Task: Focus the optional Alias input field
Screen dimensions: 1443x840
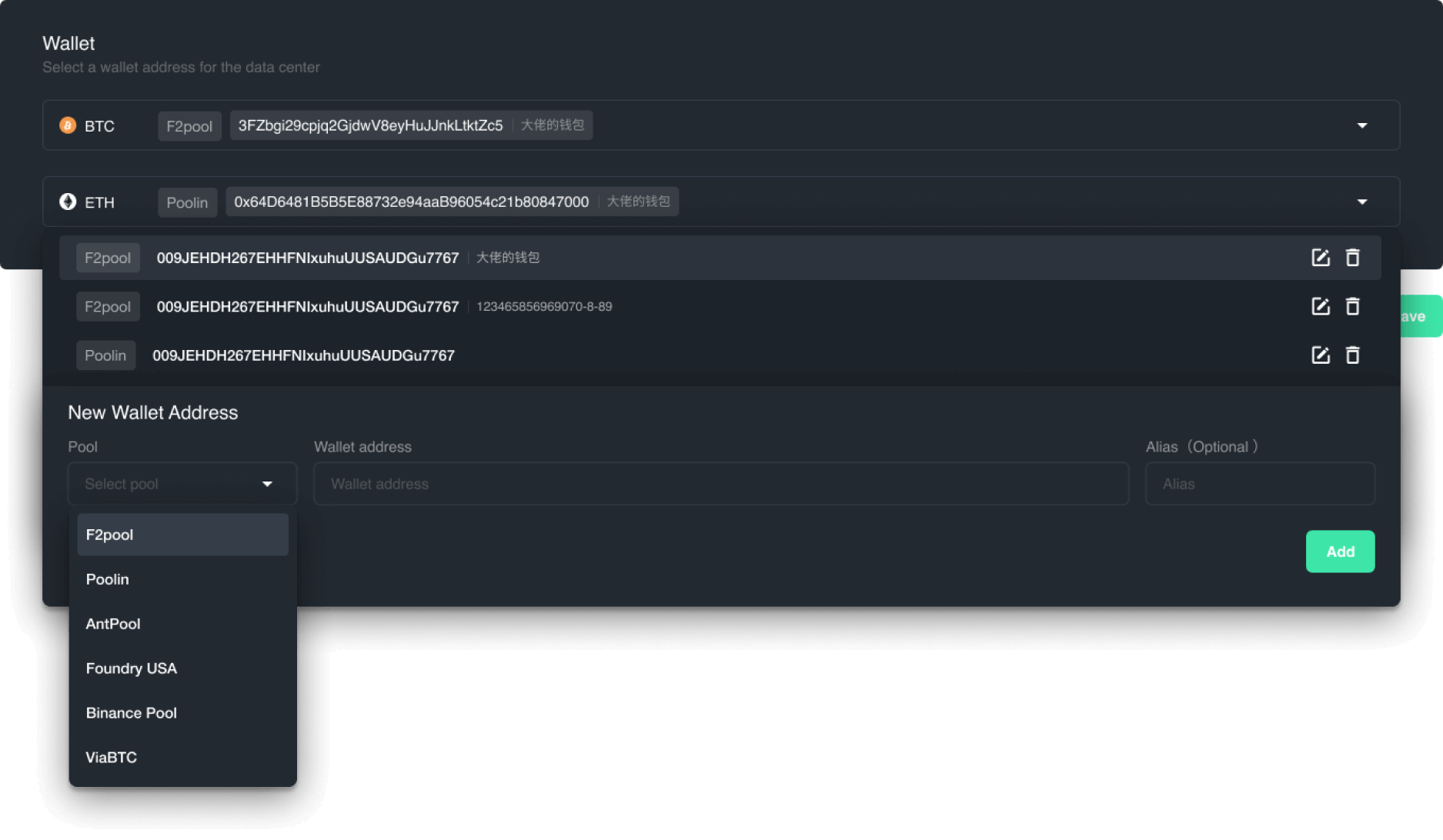Action: [x=1260, y=484]
